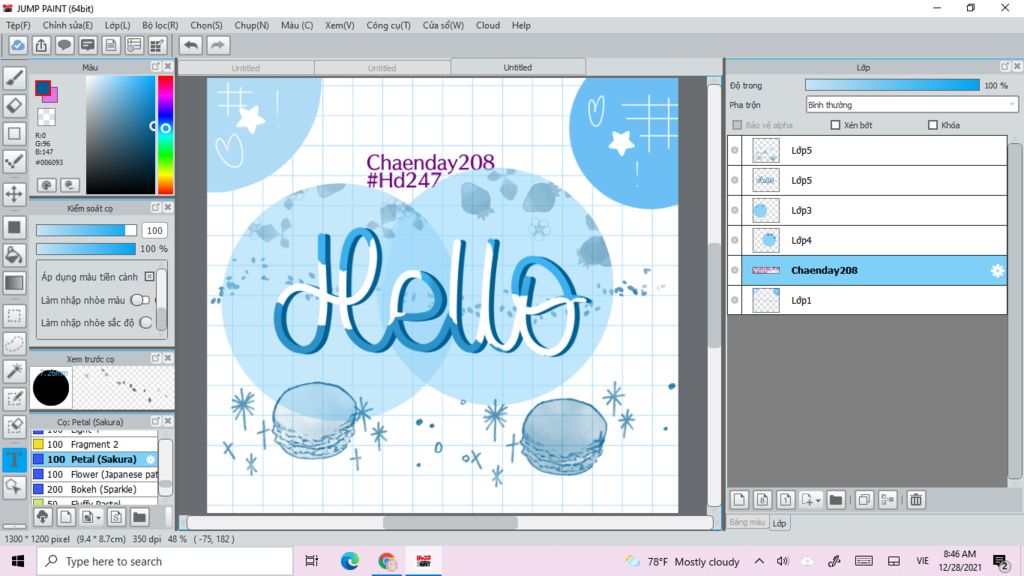The height and width of the screenshot is (576, 1024).
Task: Select the Bokeh (Sparkle) brush
Action: [x=95, y=489]
